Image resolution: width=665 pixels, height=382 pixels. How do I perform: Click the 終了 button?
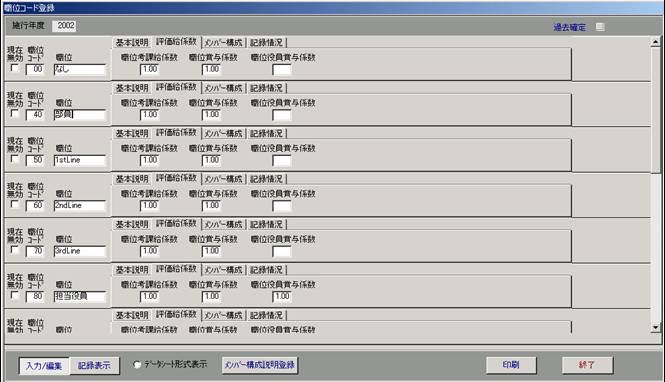click(x=587, y=365)
